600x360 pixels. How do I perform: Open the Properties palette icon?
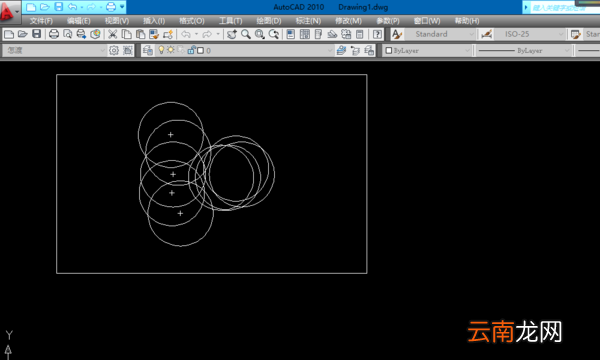[290, 34]
